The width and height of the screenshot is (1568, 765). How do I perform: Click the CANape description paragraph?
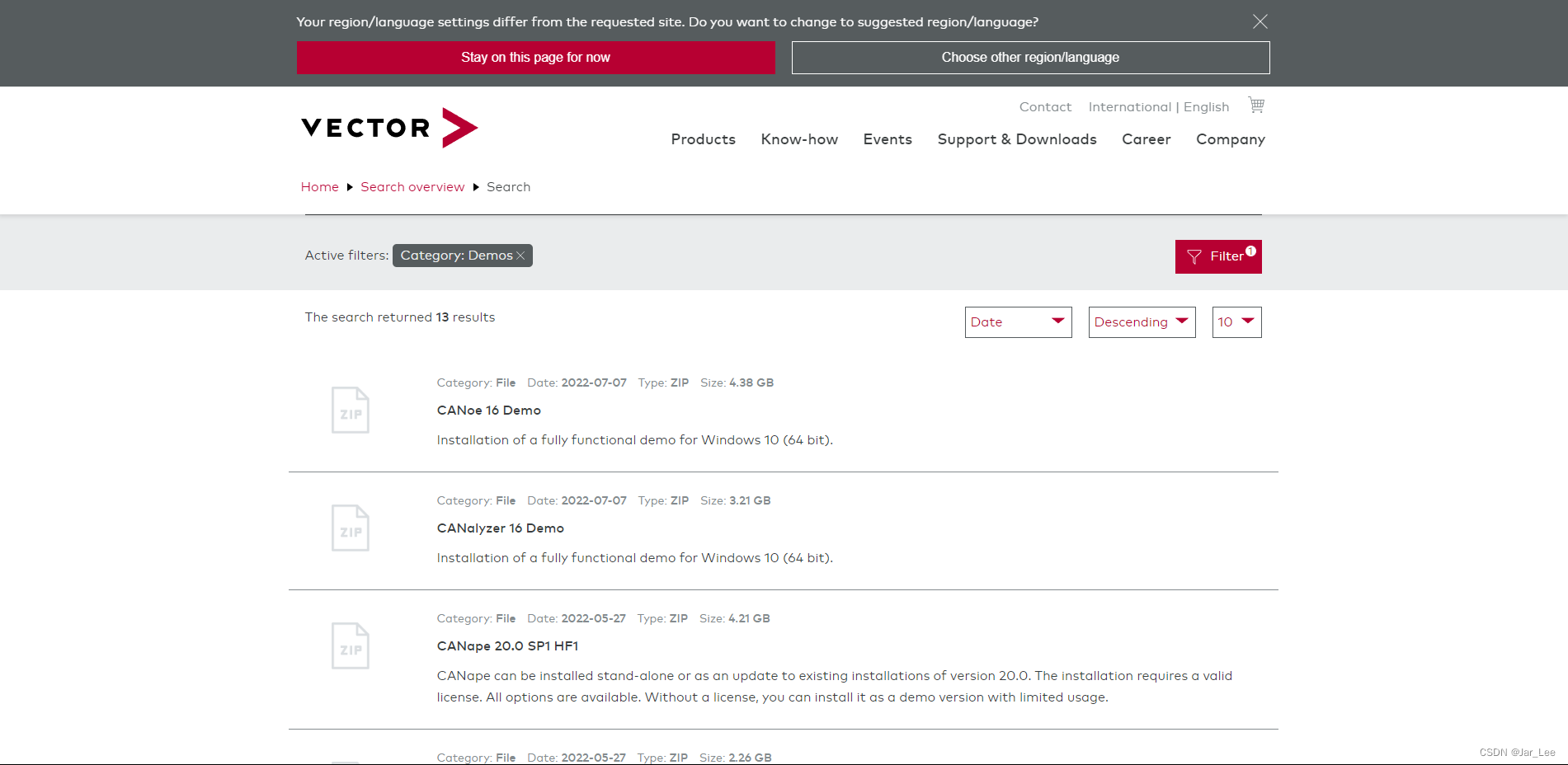(x=835, y=687)
